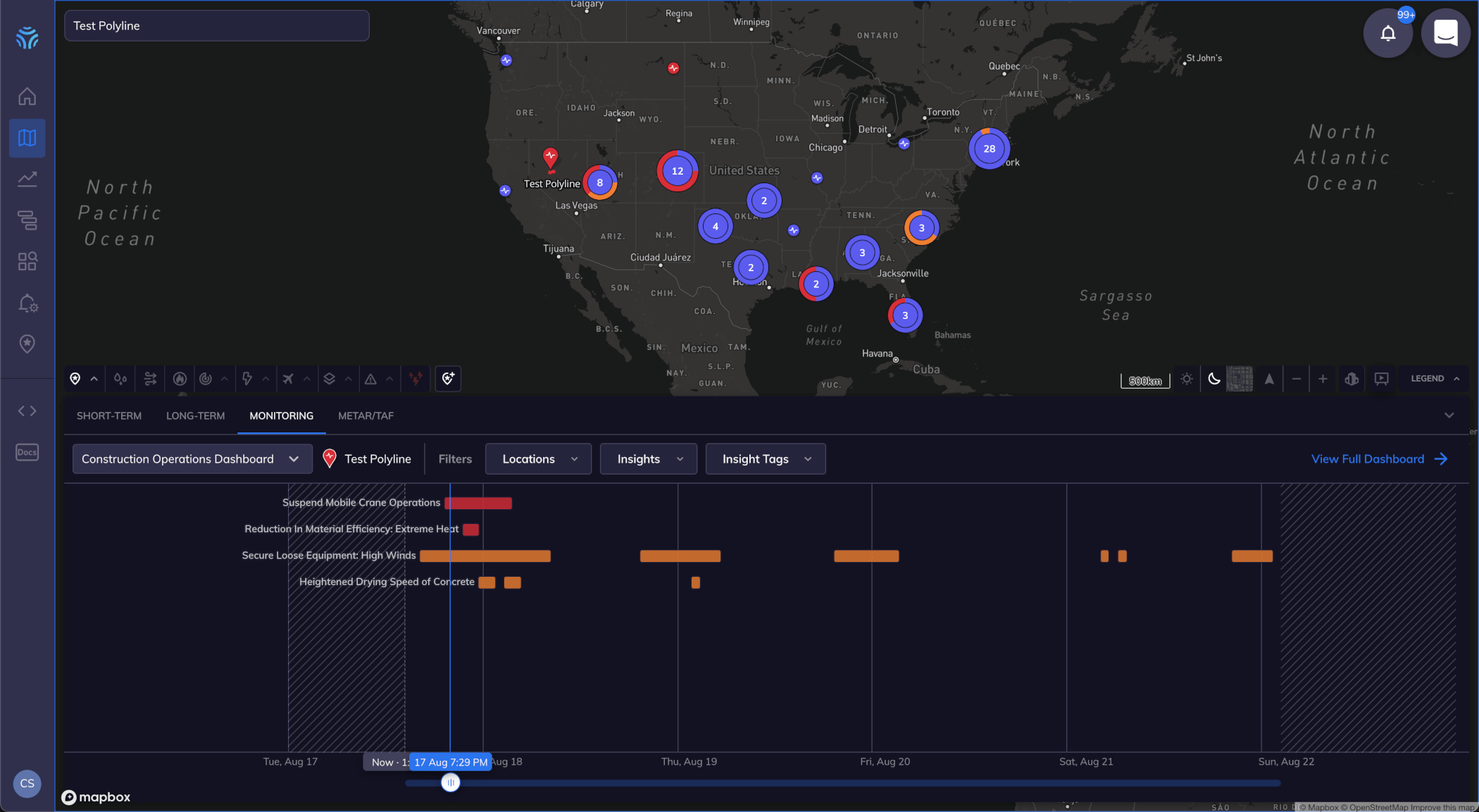Toggle the wind layer icon

[x=150, y=379]
